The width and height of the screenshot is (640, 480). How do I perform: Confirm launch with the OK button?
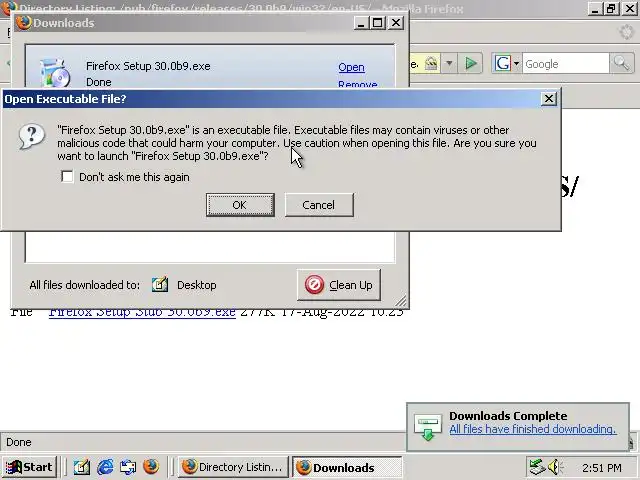240,205
